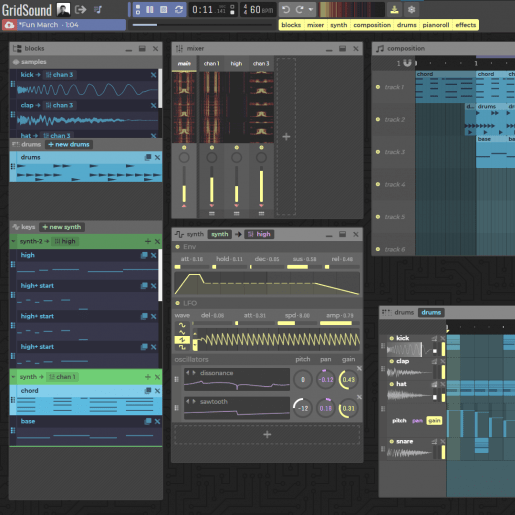Screen dimensions: 515x515
Task: Toggle the composition window button
Action: point(372,25)
